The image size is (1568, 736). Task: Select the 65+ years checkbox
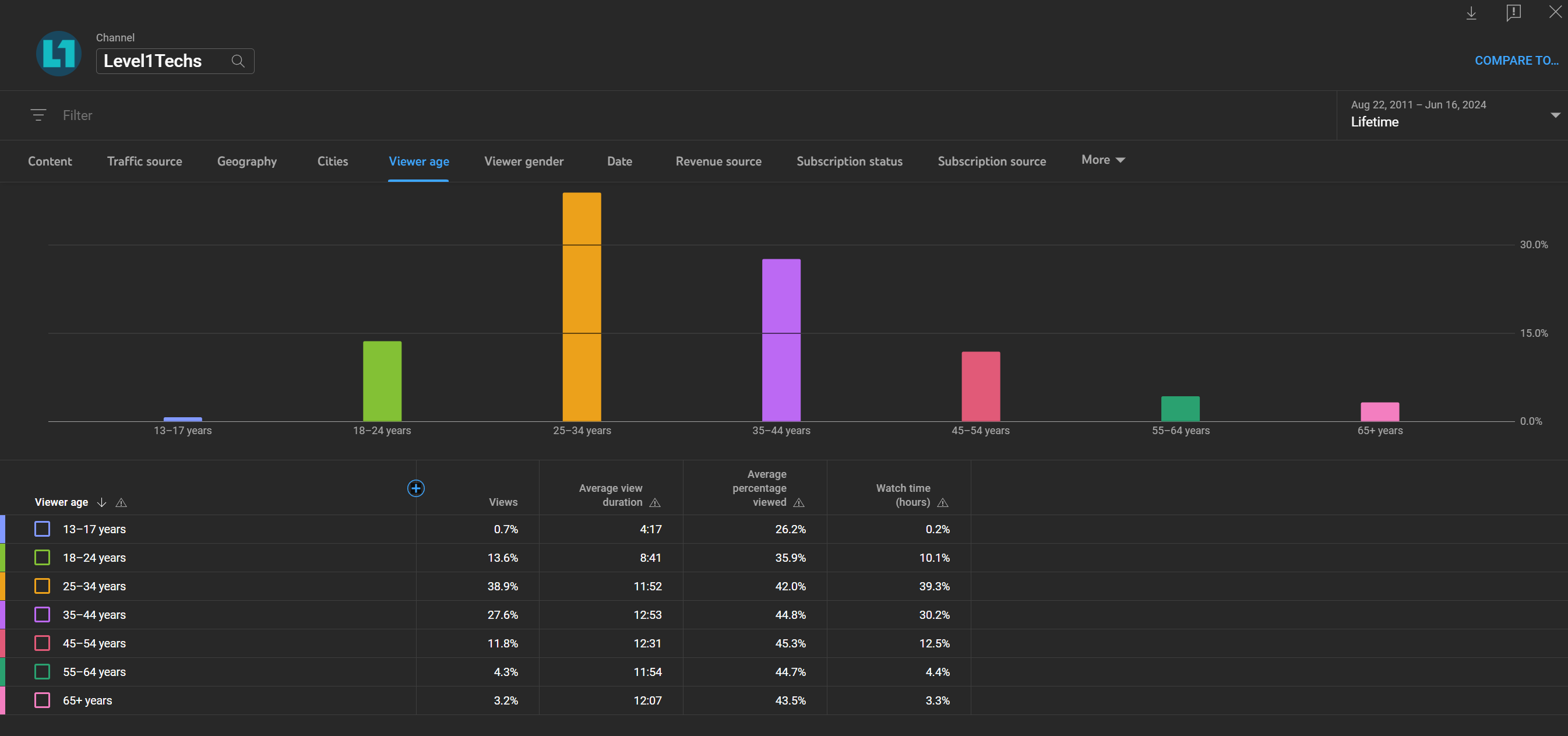(42, 700)
